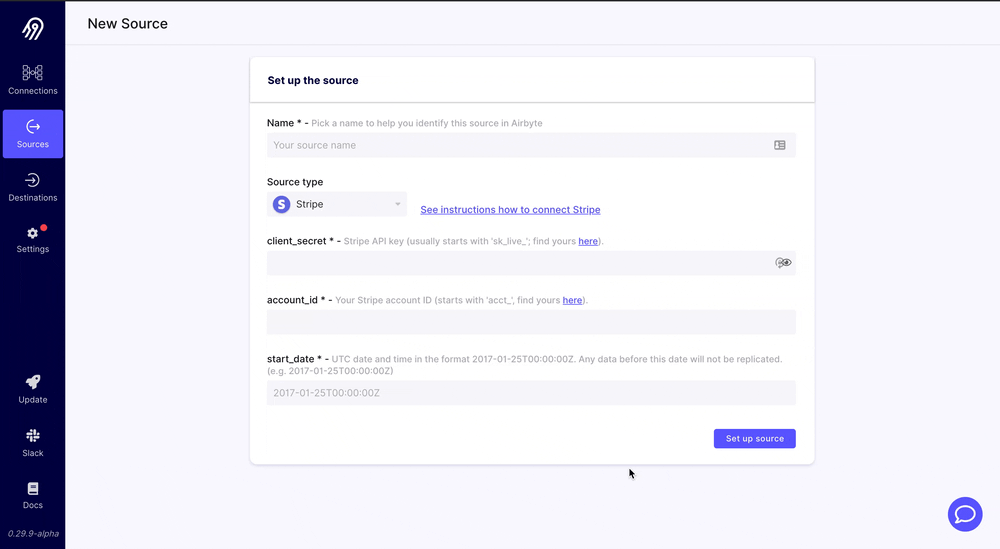Screen dimensions: 1000x549
Task: Go to Sources in the sidebar
Action: (33, 134)
